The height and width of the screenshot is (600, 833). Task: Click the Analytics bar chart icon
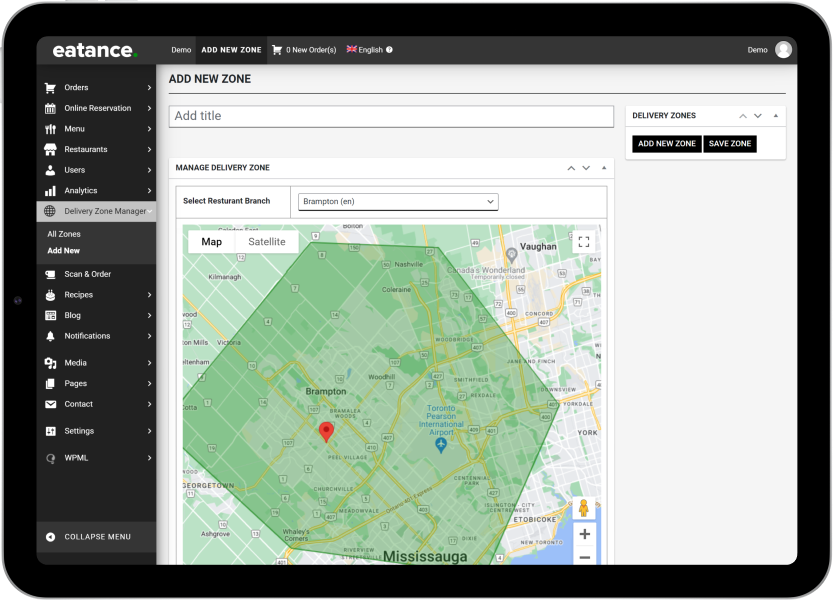pos(50,191)
